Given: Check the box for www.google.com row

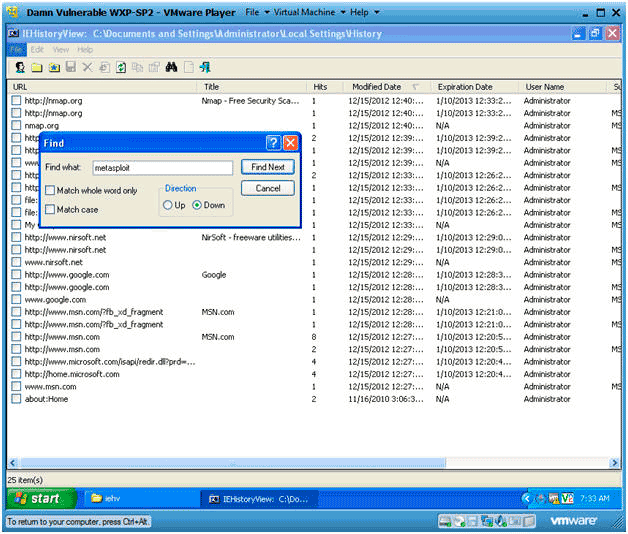Looking at the screenshot, I should coord(16,299).
